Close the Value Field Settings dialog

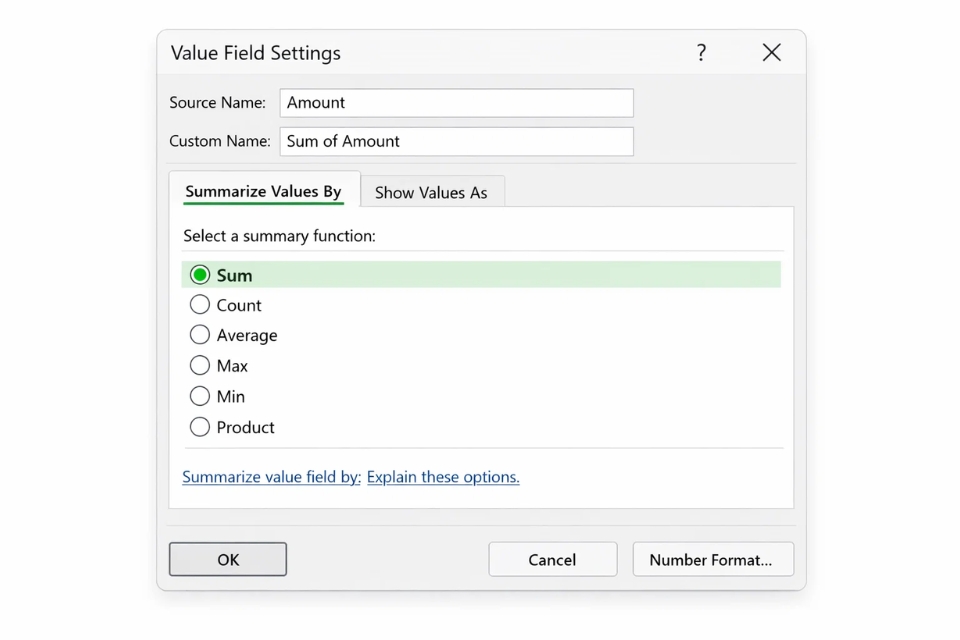[x=771, y=53]
